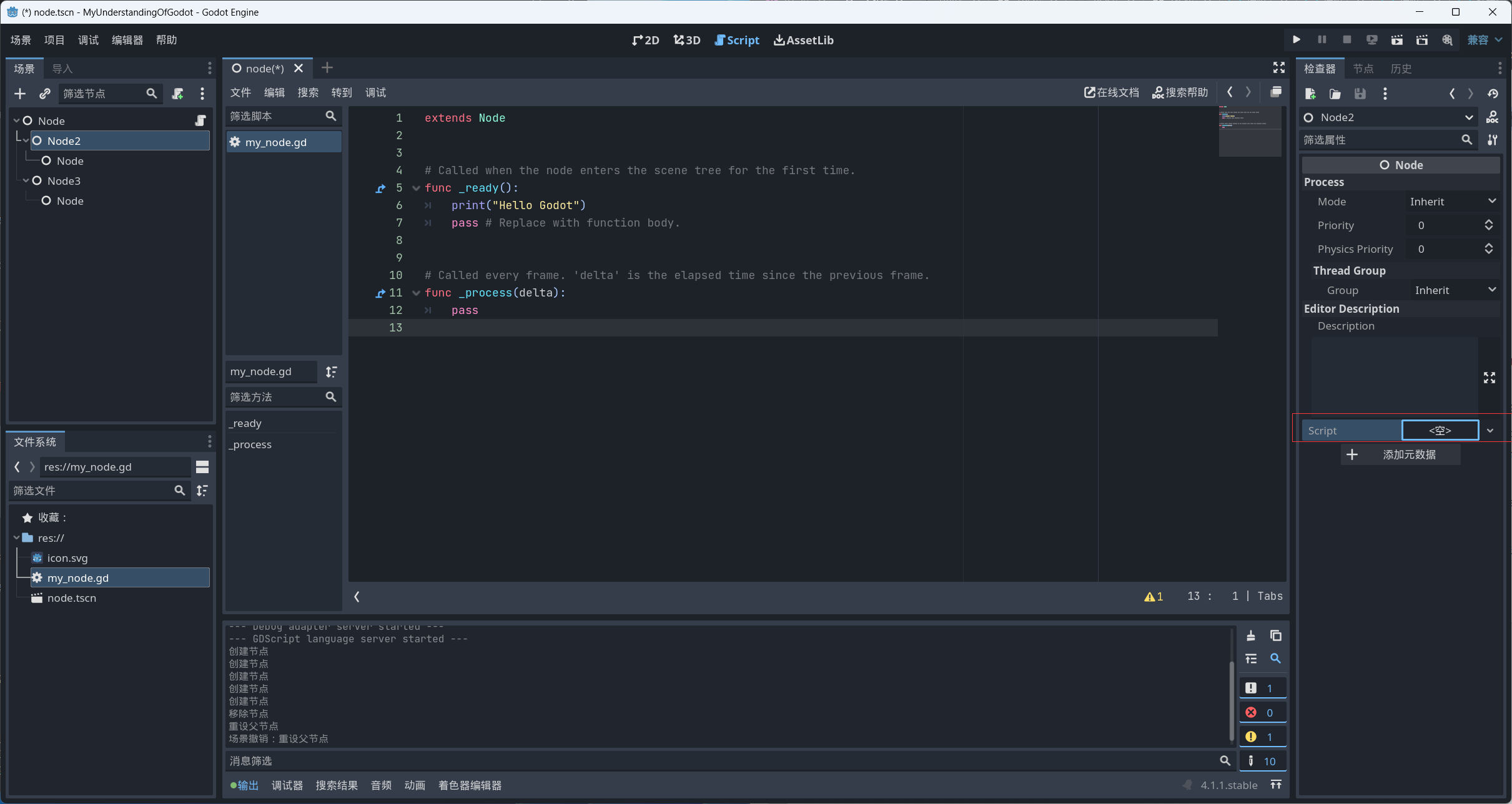The height and width of the screenshot is (804, 1512).
Task: Switch to 节点 tab in inspector dock
Action: [x=1363, y=69]
